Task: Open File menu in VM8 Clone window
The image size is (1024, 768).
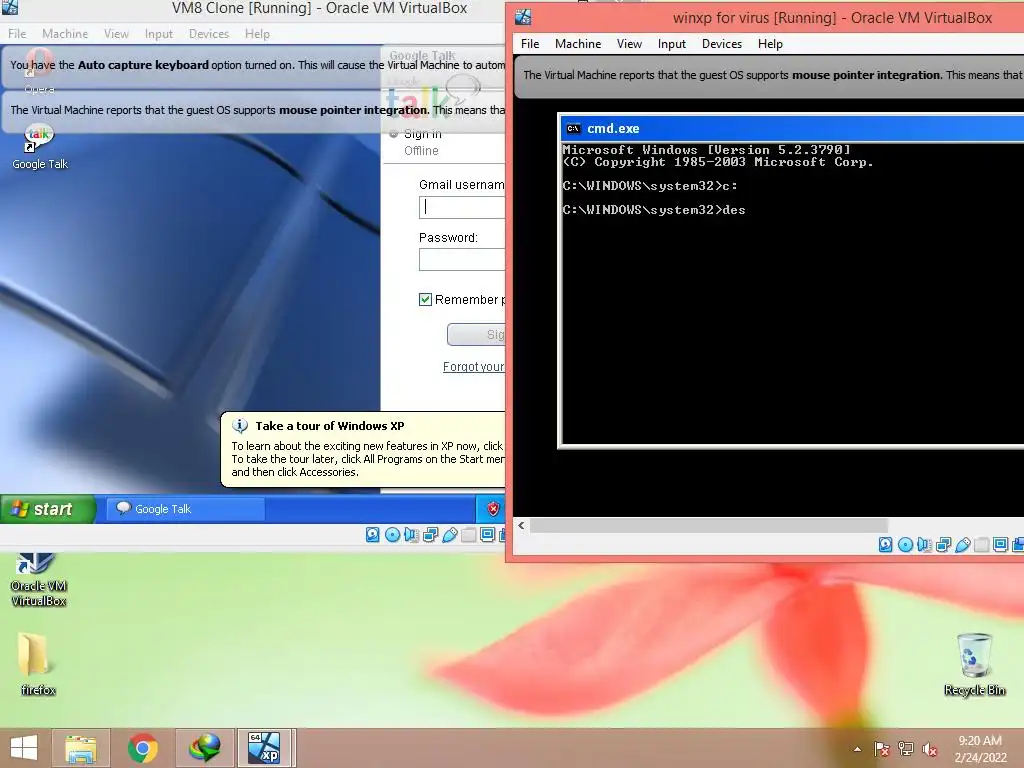Action: [17, 33]
